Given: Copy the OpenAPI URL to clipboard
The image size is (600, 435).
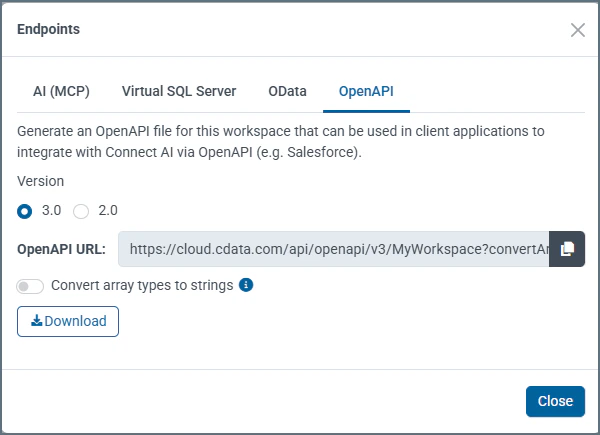Looking at the screenshot, I should point(567,249).
